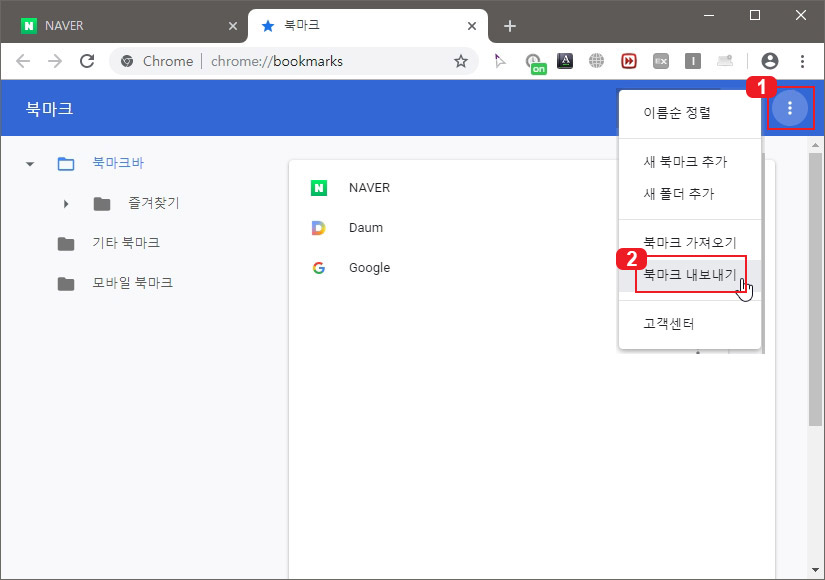Viewport: 825px width, 580px height.
Task: Switch to the NAVER tab
Action: [x=120, y=24]
